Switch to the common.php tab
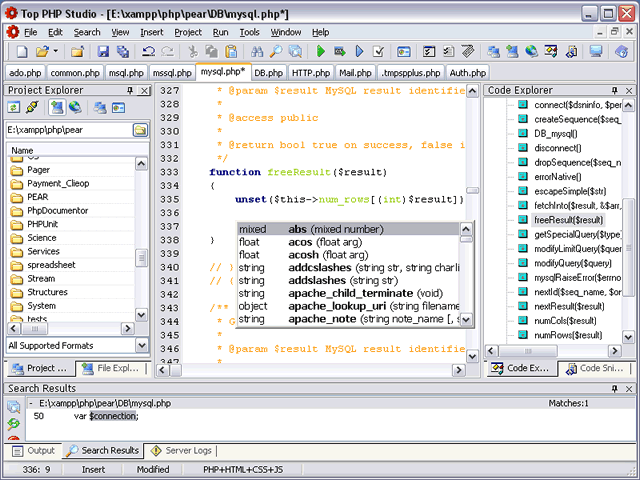Viewport: 640px width, 480px height. (x=75, y=73)
